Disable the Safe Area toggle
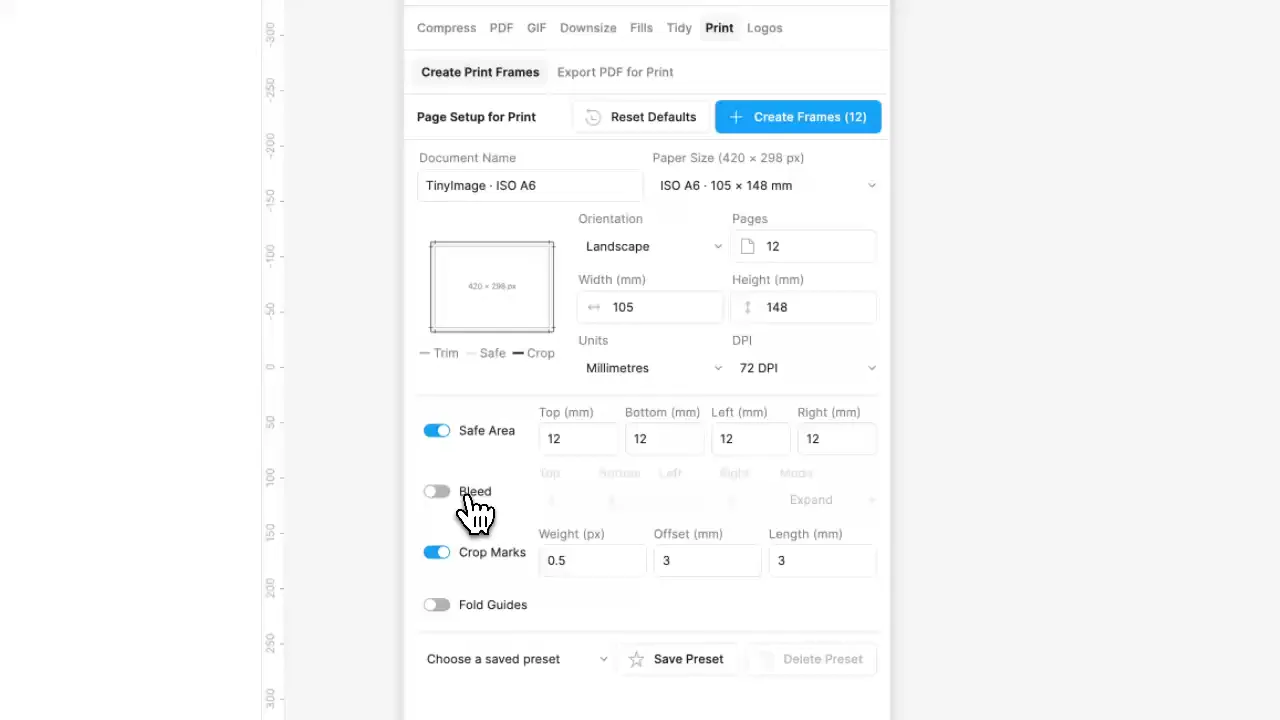This screenshot has height=720, width=1280. pos(437,431)
